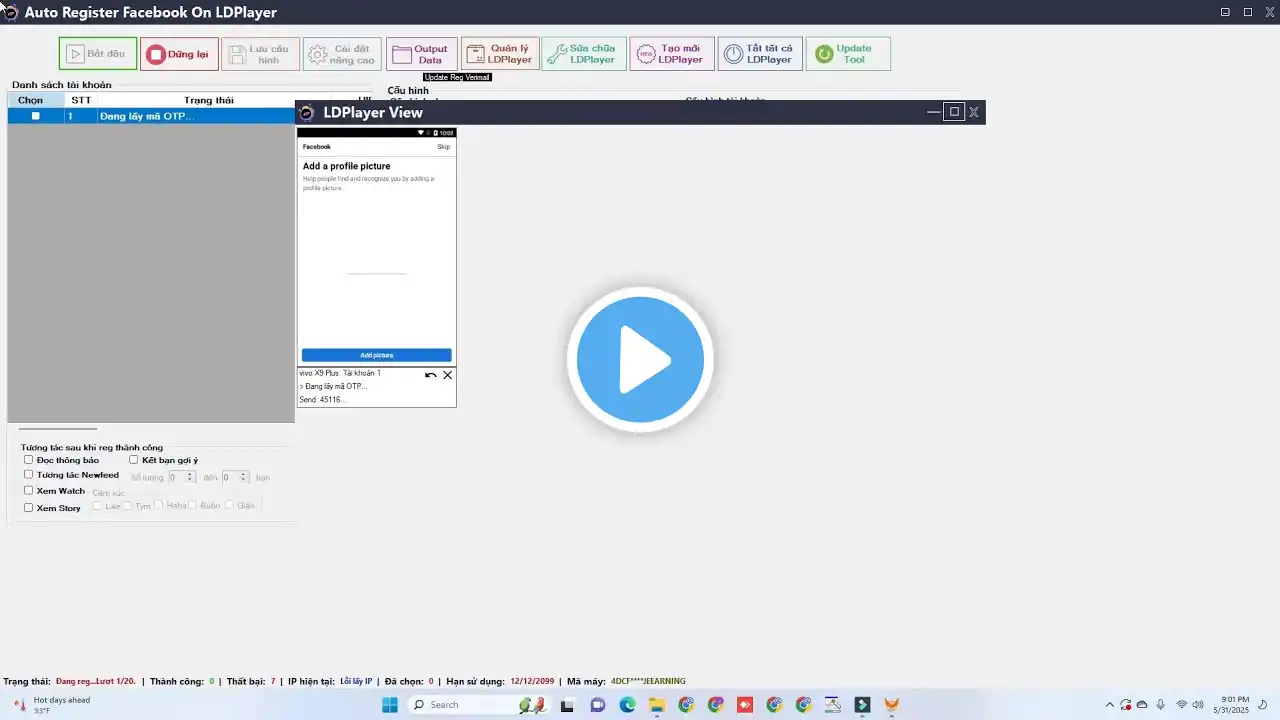This screenshot has height=720, width=1280.
Task: Click Skip in the Facebook phone screen
Action: tap(443, 147)
